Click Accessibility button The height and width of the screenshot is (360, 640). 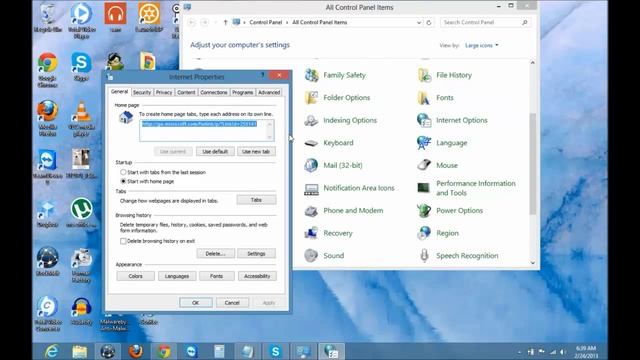pos(257,276)
